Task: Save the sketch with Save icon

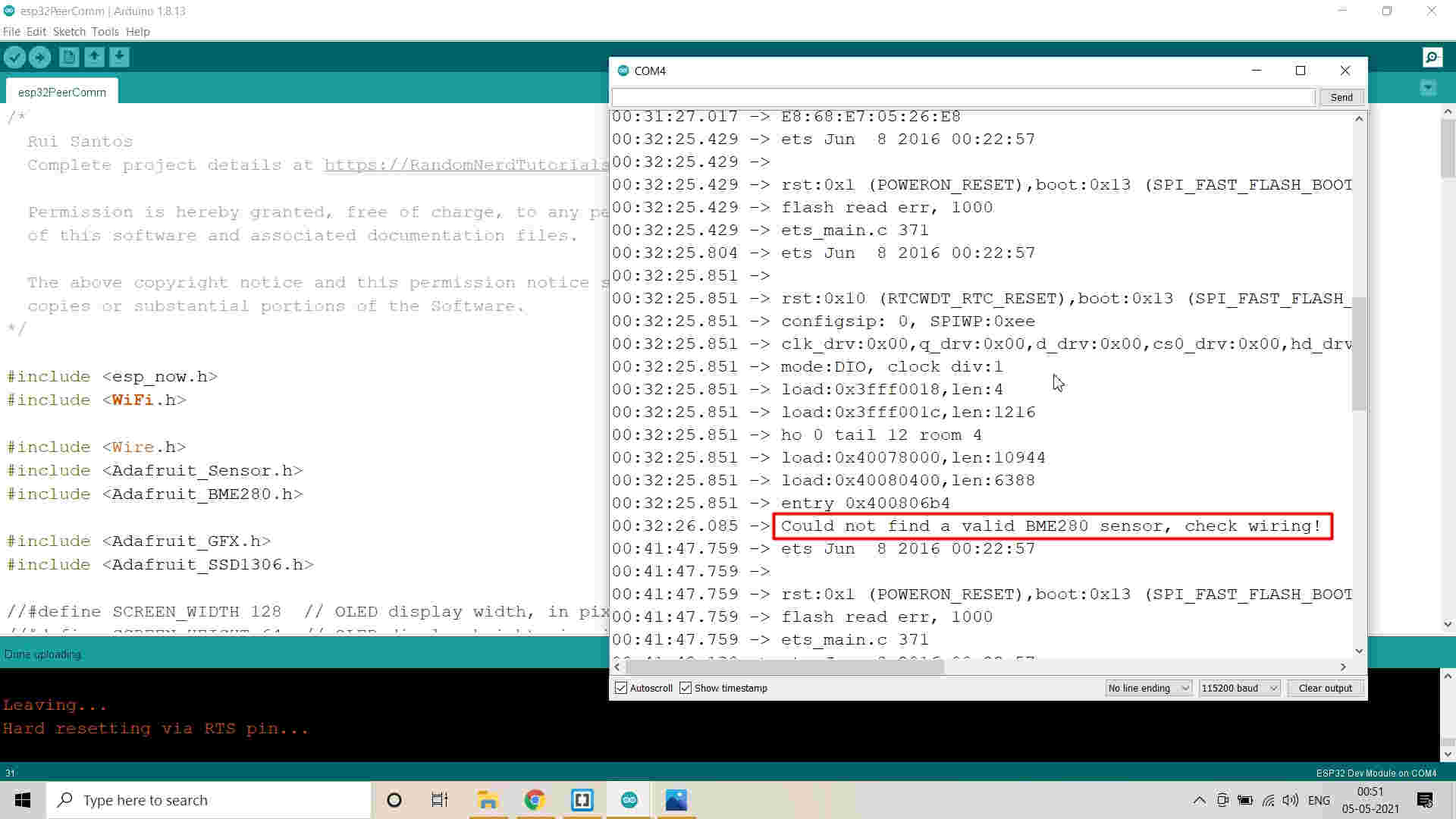Action: pos(119,57)
